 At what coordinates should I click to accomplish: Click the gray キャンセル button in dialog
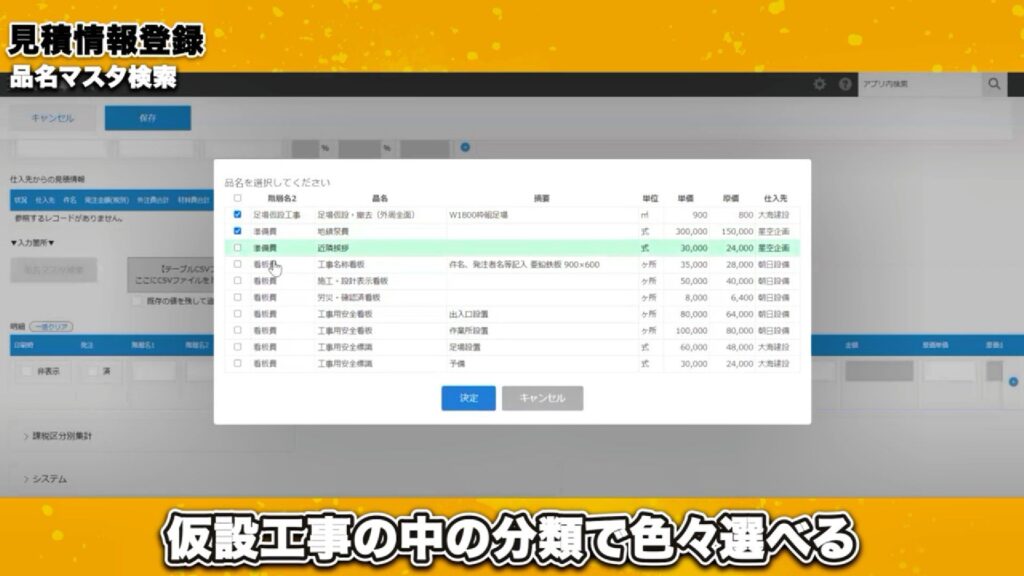point(542,398)
